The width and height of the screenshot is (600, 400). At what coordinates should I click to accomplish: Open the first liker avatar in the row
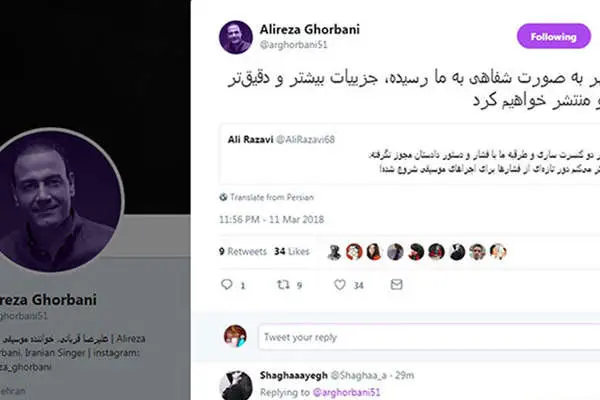(334, 252)
